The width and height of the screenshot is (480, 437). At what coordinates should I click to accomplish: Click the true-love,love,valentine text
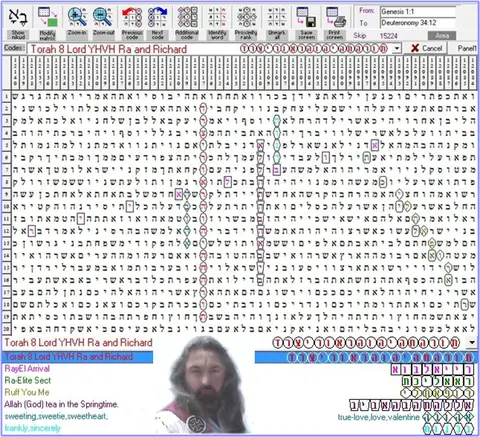click(379, 417)
